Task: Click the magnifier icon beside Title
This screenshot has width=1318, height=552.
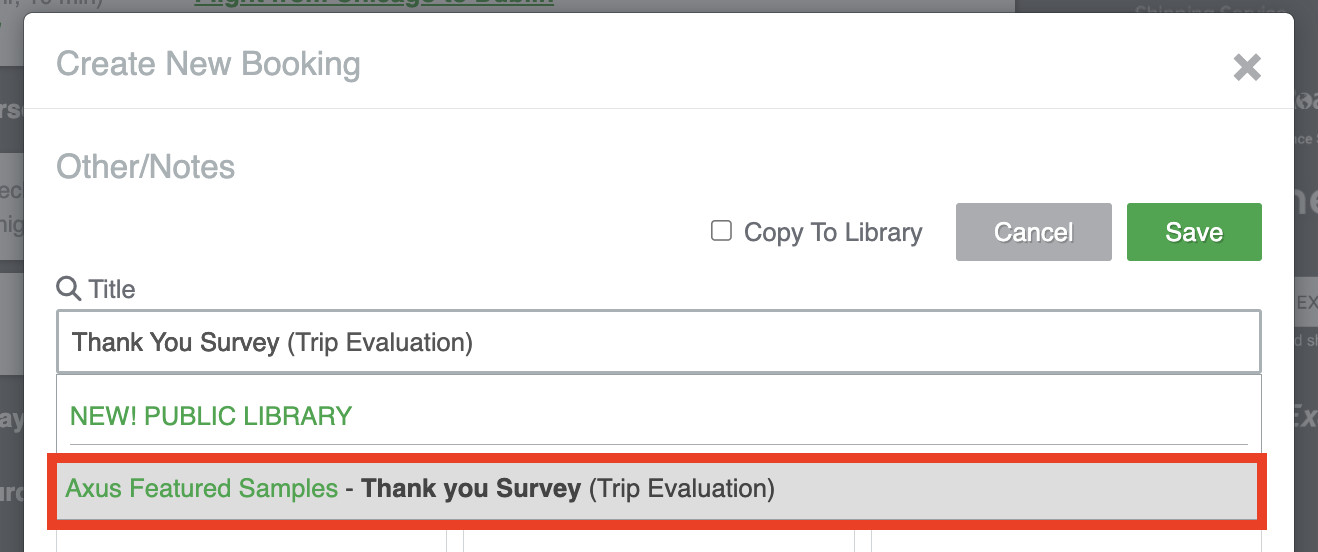Action: click(x=68, y=289)
